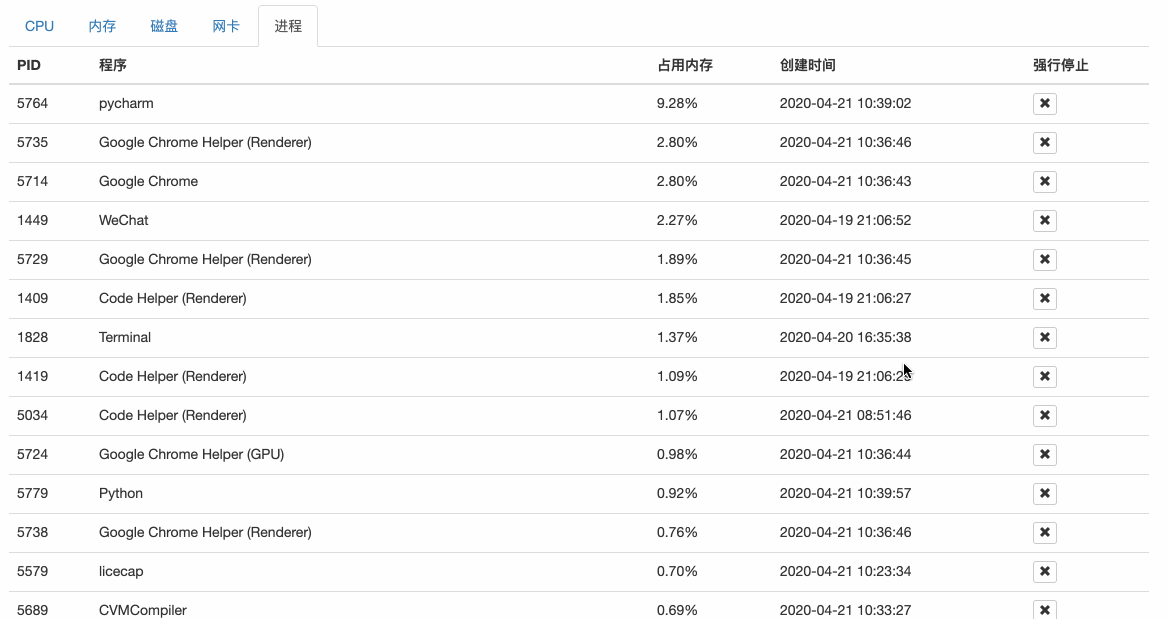
Task: Select the CVMCompiler process name
Action: 143,610
